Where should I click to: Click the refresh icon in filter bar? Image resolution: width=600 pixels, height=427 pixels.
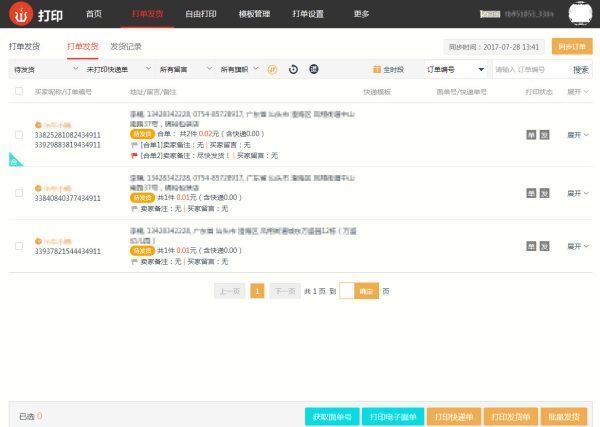pyautogui.click(x=293, y=69)
